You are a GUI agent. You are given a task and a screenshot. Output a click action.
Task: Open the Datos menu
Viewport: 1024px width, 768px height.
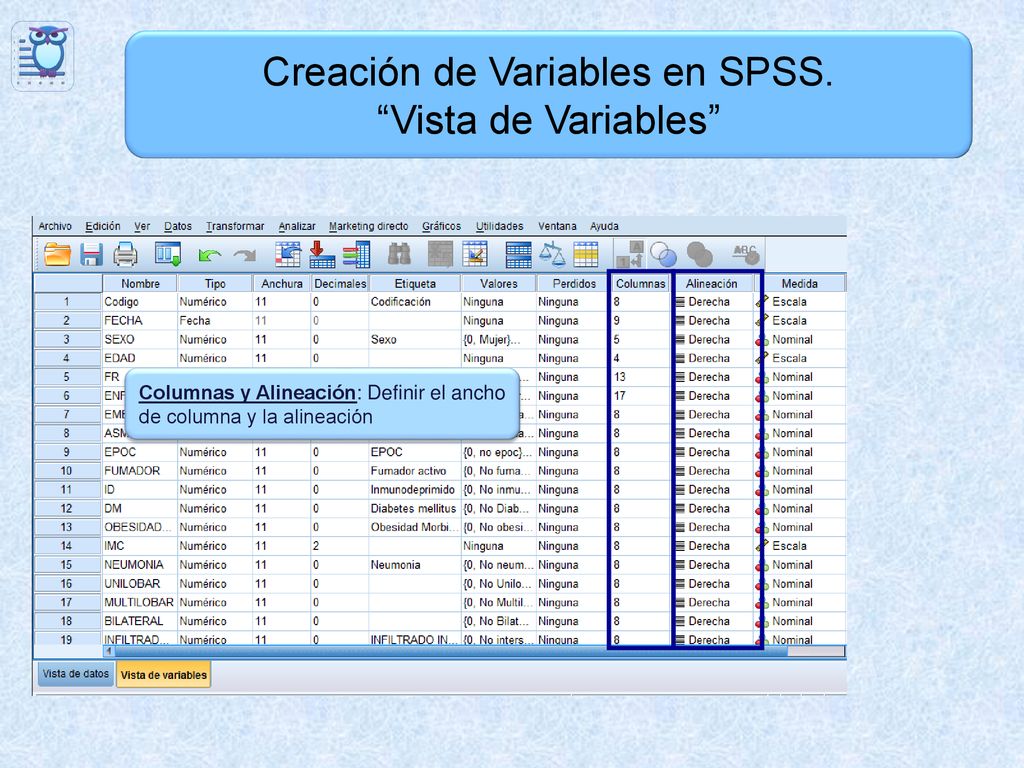tap(178, 226)
